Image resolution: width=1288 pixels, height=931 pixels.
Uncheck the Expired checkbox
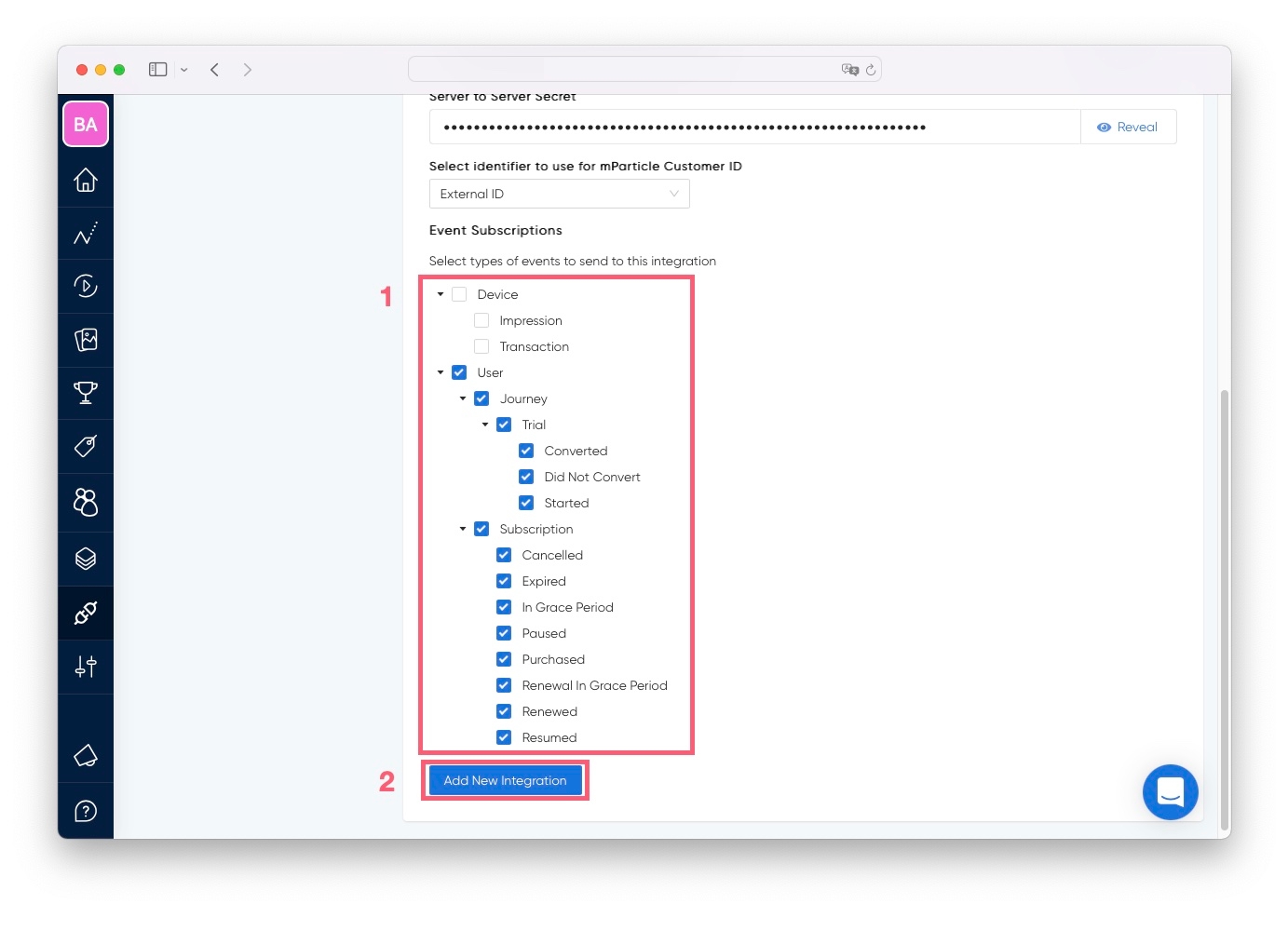tap(504, 581)
